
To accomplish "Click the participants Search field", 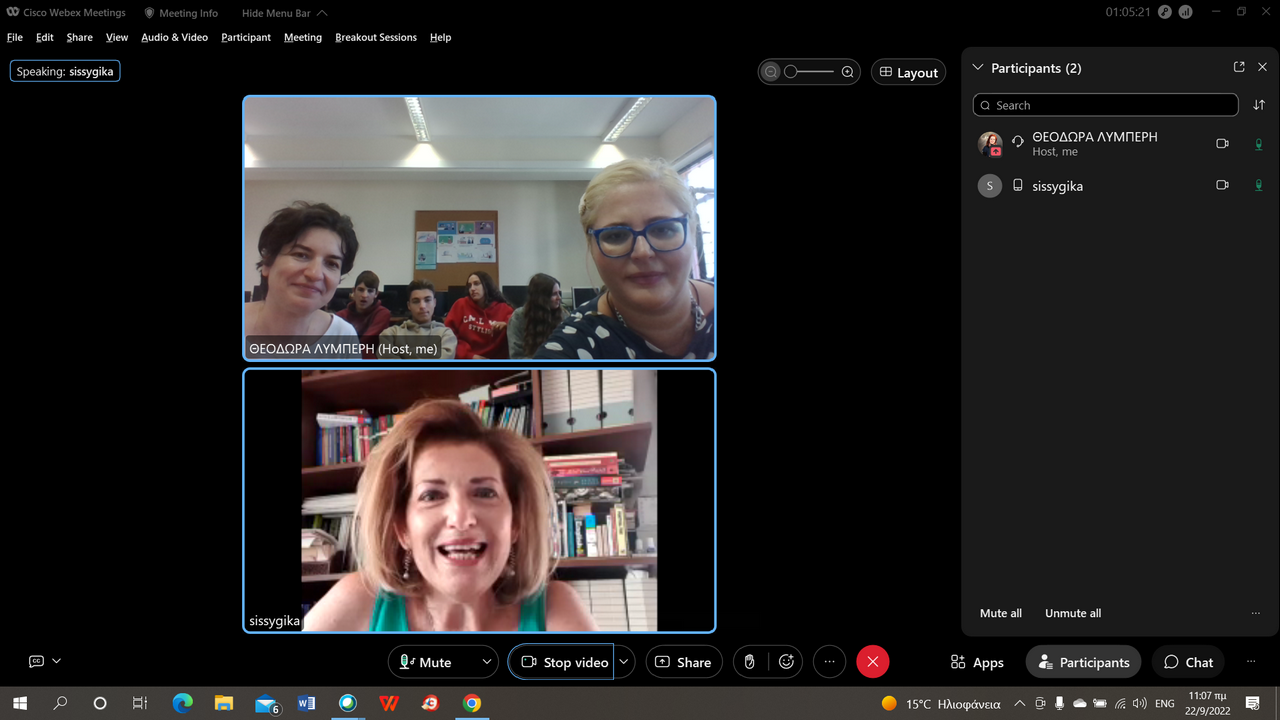I will pyautogui.click(x=1105, y=105).
